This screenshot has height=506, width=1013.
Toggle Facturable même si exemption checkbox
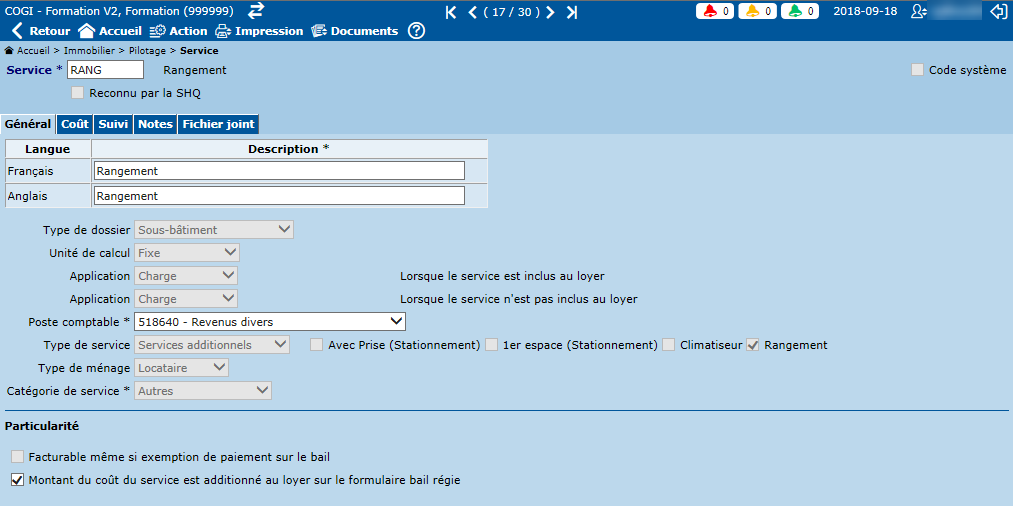[17, 457]
